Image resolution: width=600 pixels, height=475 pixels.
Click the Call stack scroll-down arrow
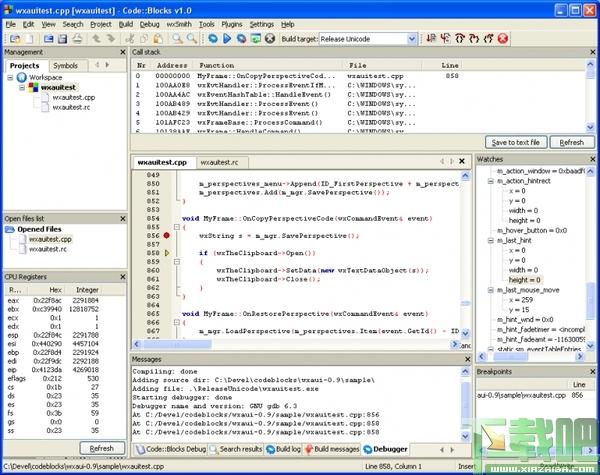tap(590, 127)
